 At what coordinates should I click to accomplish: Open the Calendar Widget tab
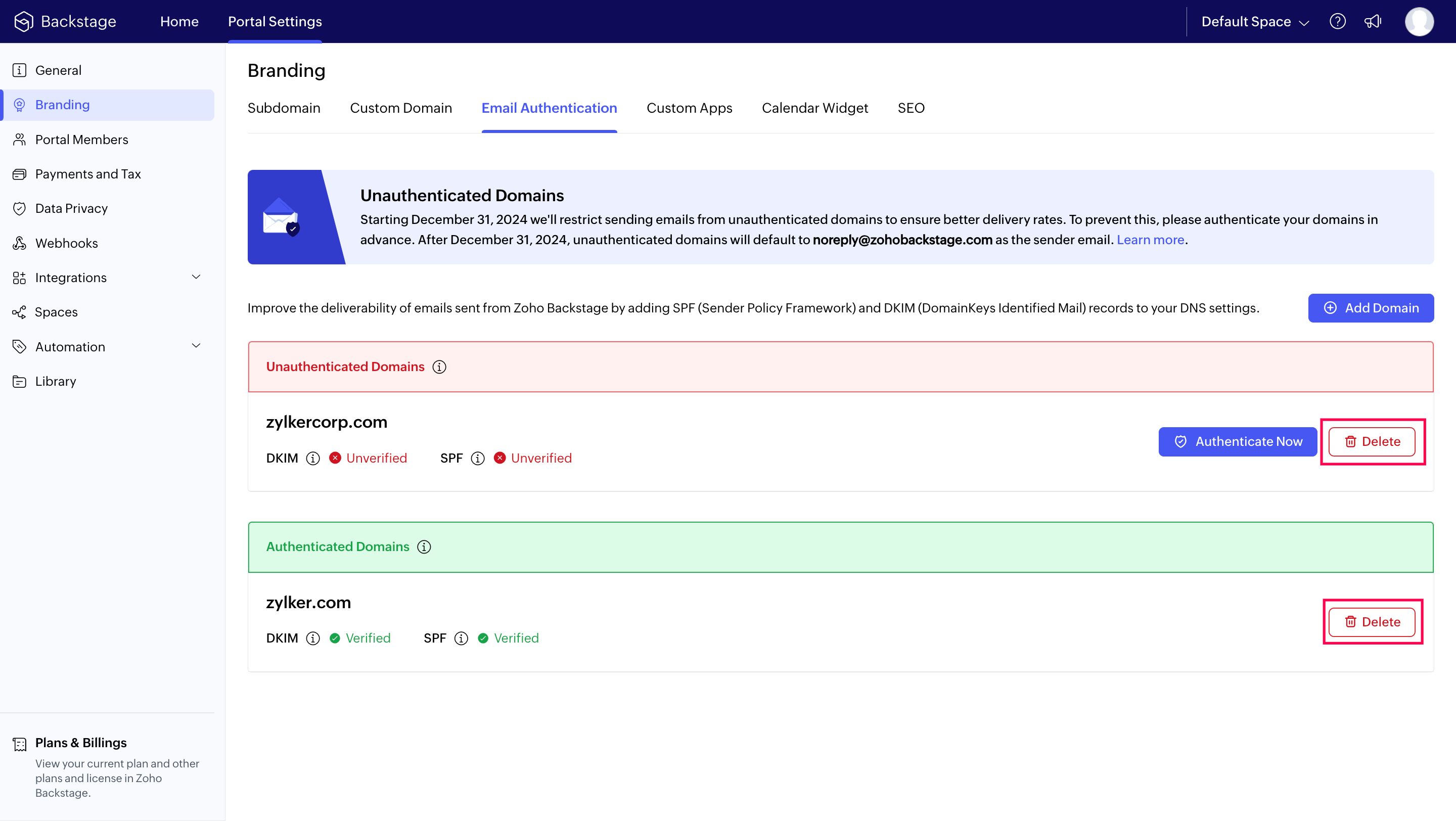click(x=814, y=108)
